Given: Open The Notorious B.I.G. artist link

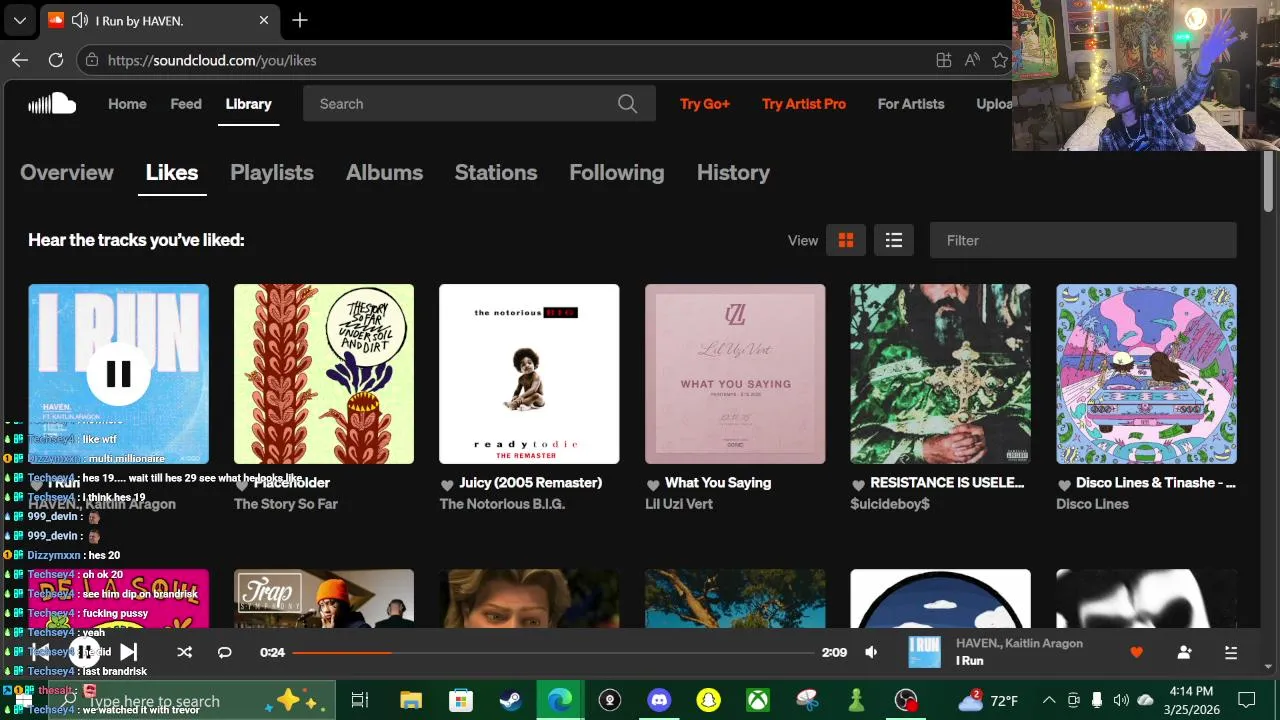Looking at the screenshot, I should 502,504.
